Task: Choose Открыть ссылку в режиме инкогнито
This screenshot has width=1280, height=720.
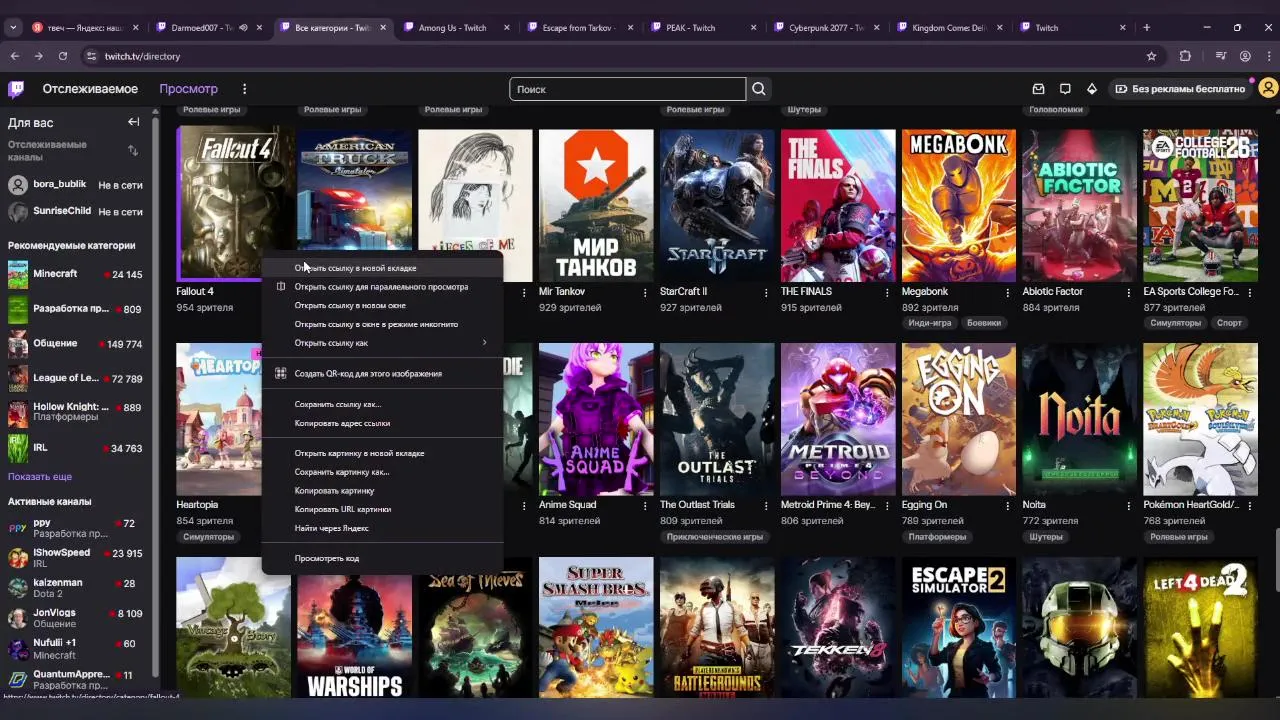Action: 382,324
